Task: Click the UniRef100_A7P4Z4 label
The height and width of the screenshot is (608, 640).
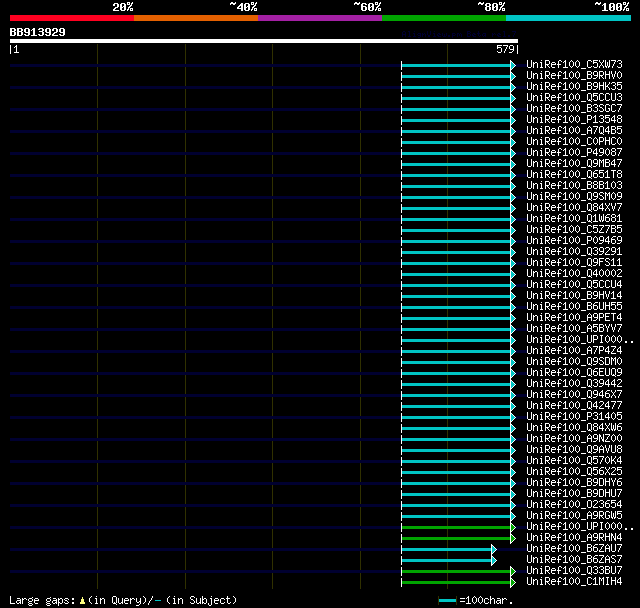Action: pos(574,351)
